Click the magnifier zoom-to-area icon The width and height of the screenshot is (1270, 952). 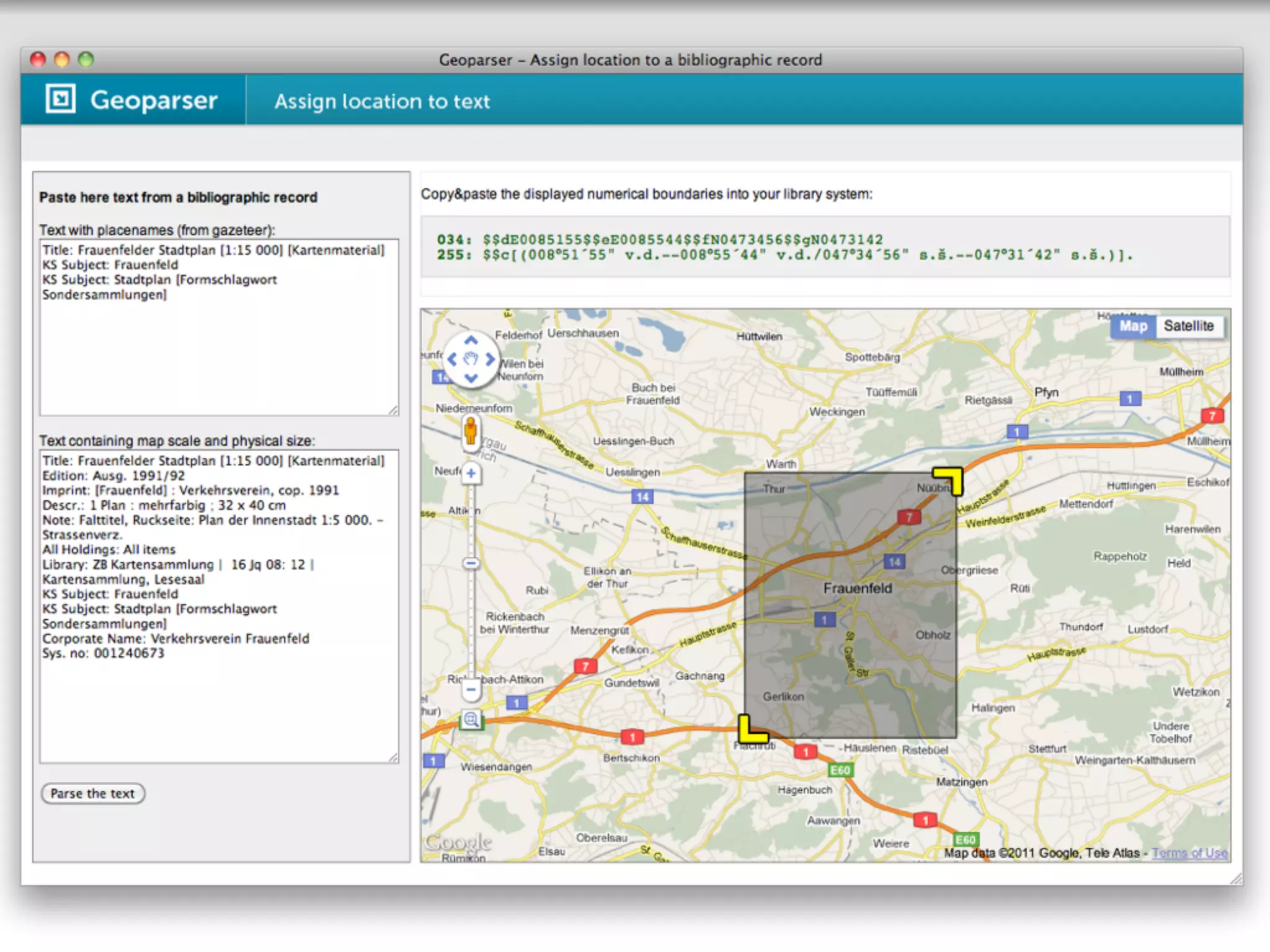click(x=471, y=720)
